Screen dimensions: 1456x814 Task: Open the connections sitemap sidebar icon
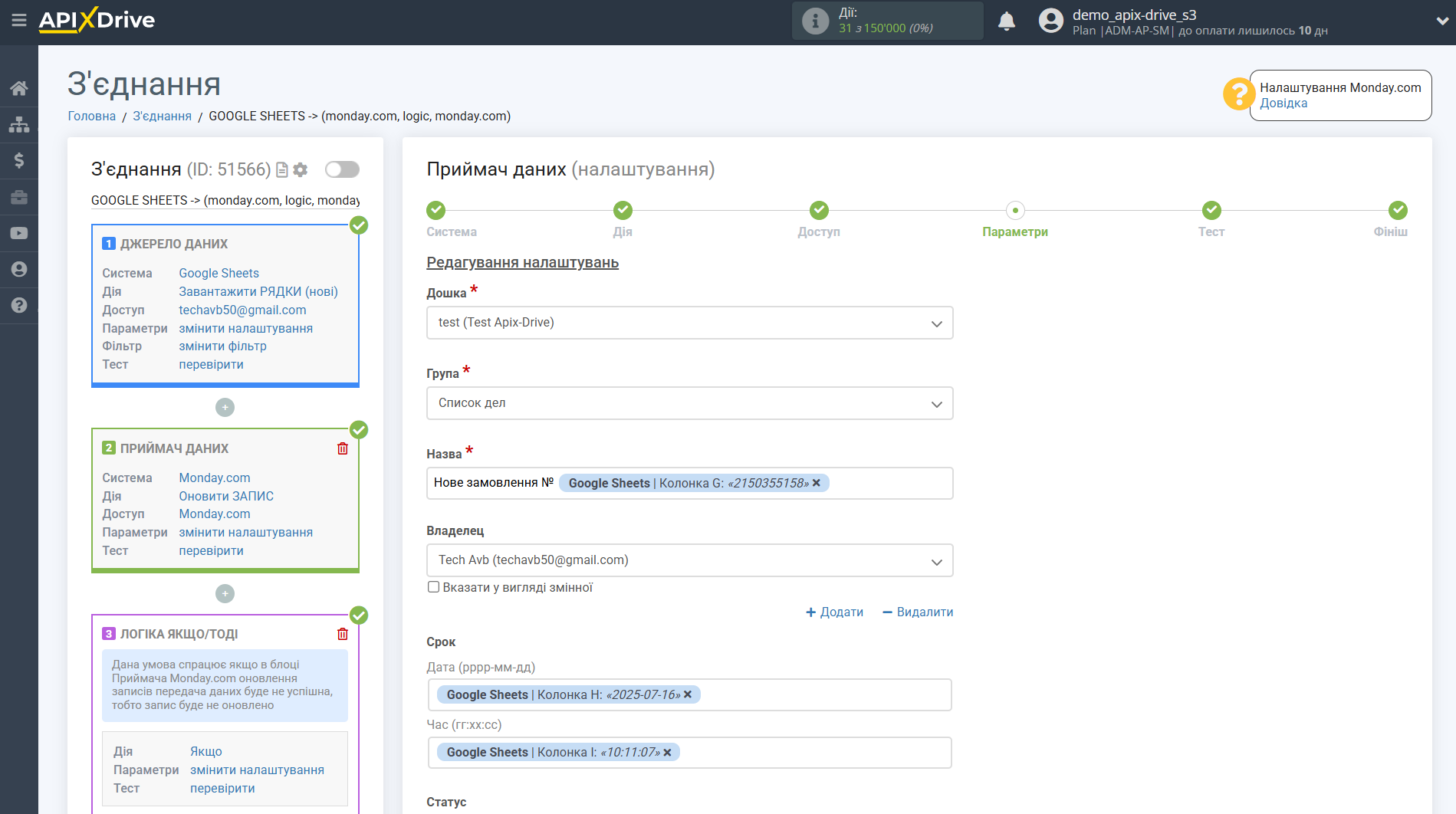(x=19, y=124)
